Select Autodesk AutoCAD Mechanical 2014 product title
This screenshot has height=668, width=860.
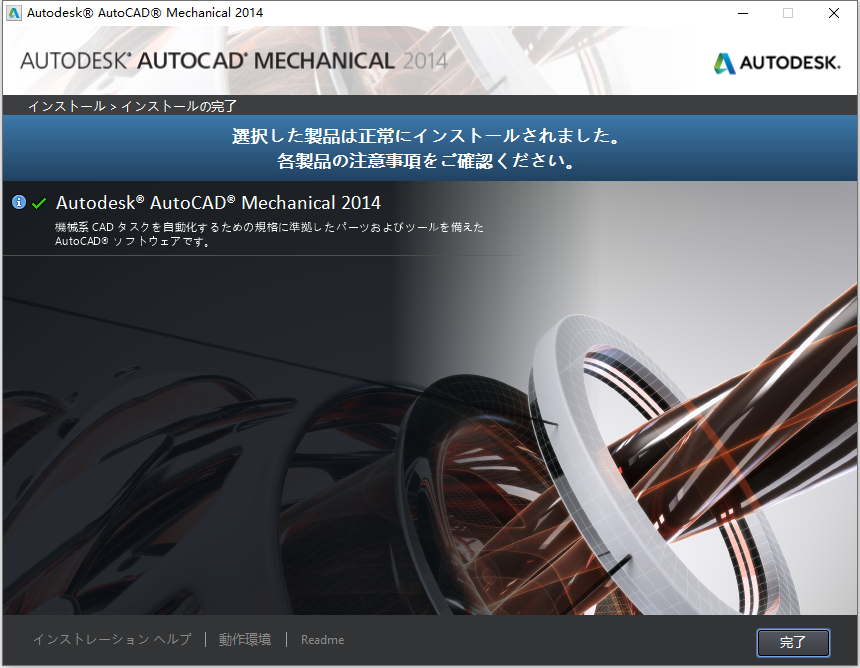click(x=218, y=203)
